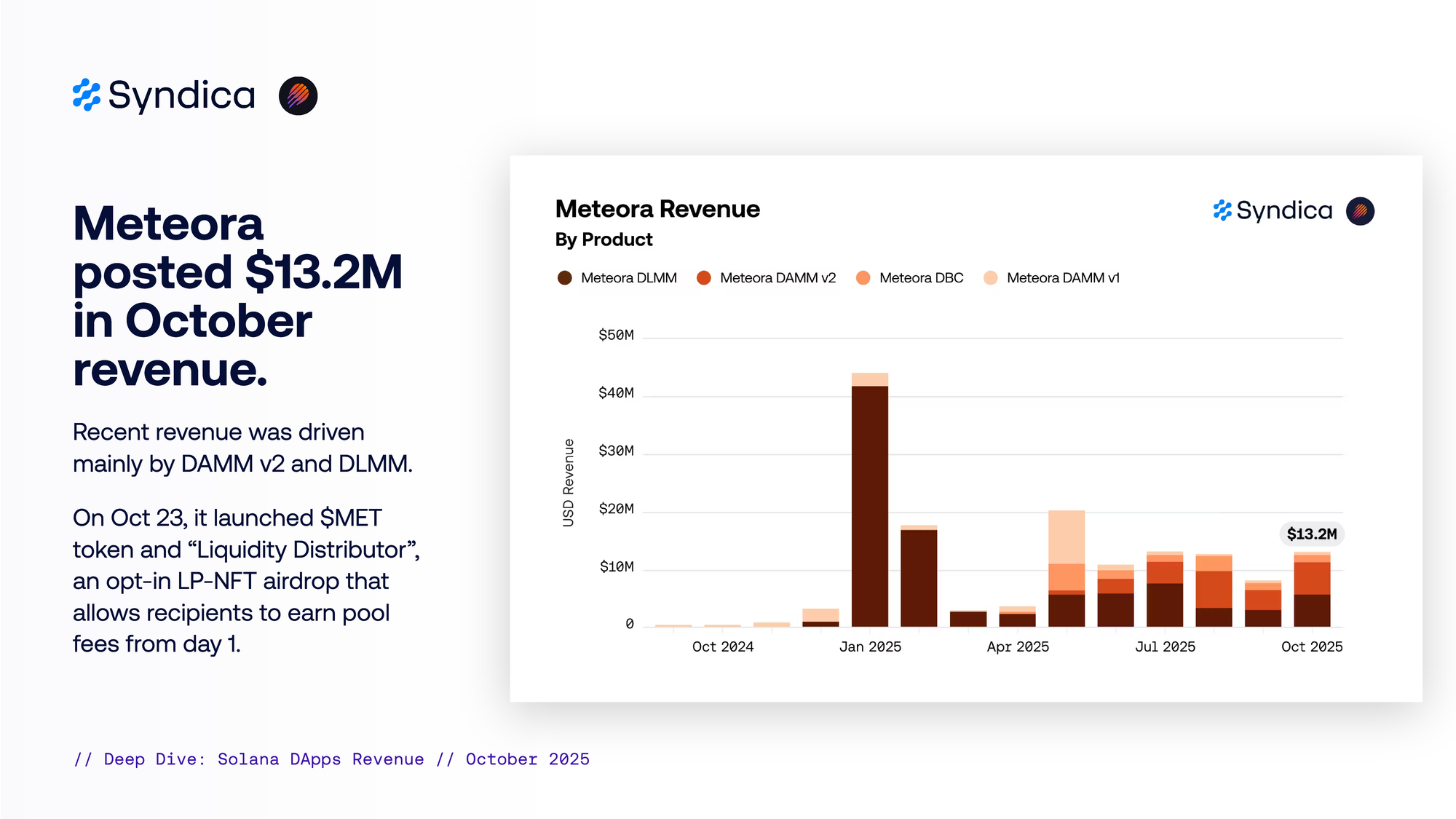The height and width of the screenshot is (819, 1456).
Task: Toggle the Meteora DBC legend dot
Action: pyautogui.click(x=863, y=278)
